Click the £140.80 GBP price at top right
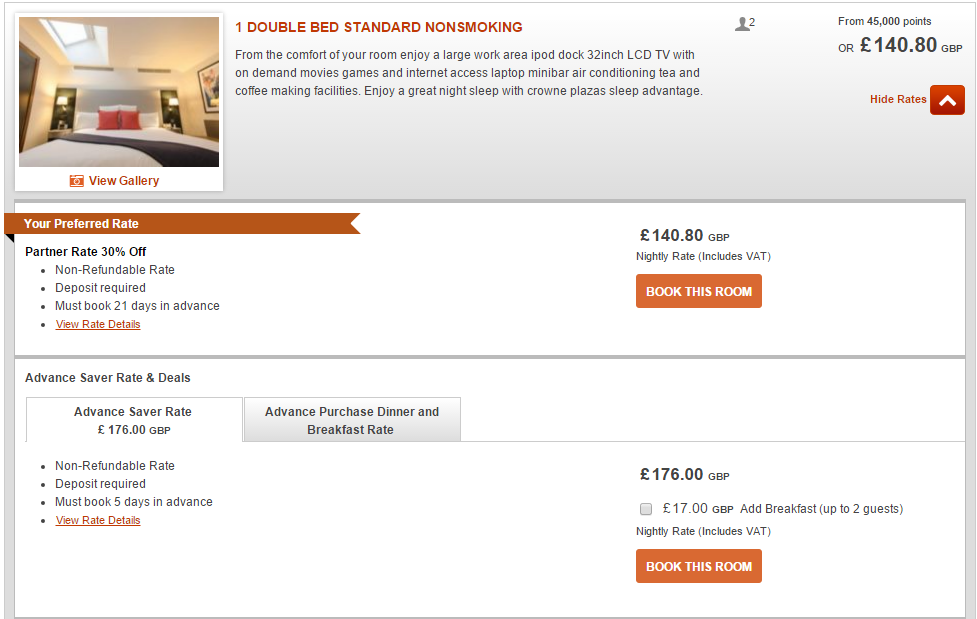Screen dimensions: 977x619 (911, 45)
